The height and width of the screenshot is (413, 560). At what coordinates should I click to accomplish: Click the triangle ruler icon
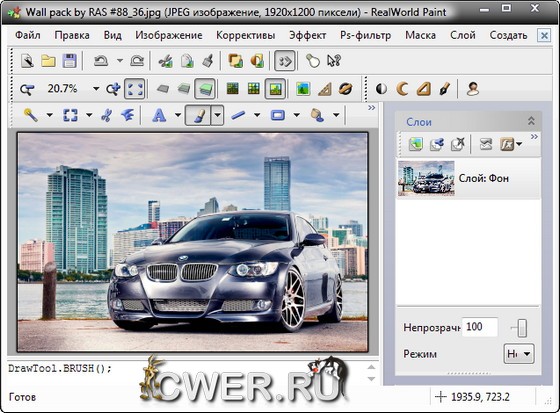pos(324,89)
